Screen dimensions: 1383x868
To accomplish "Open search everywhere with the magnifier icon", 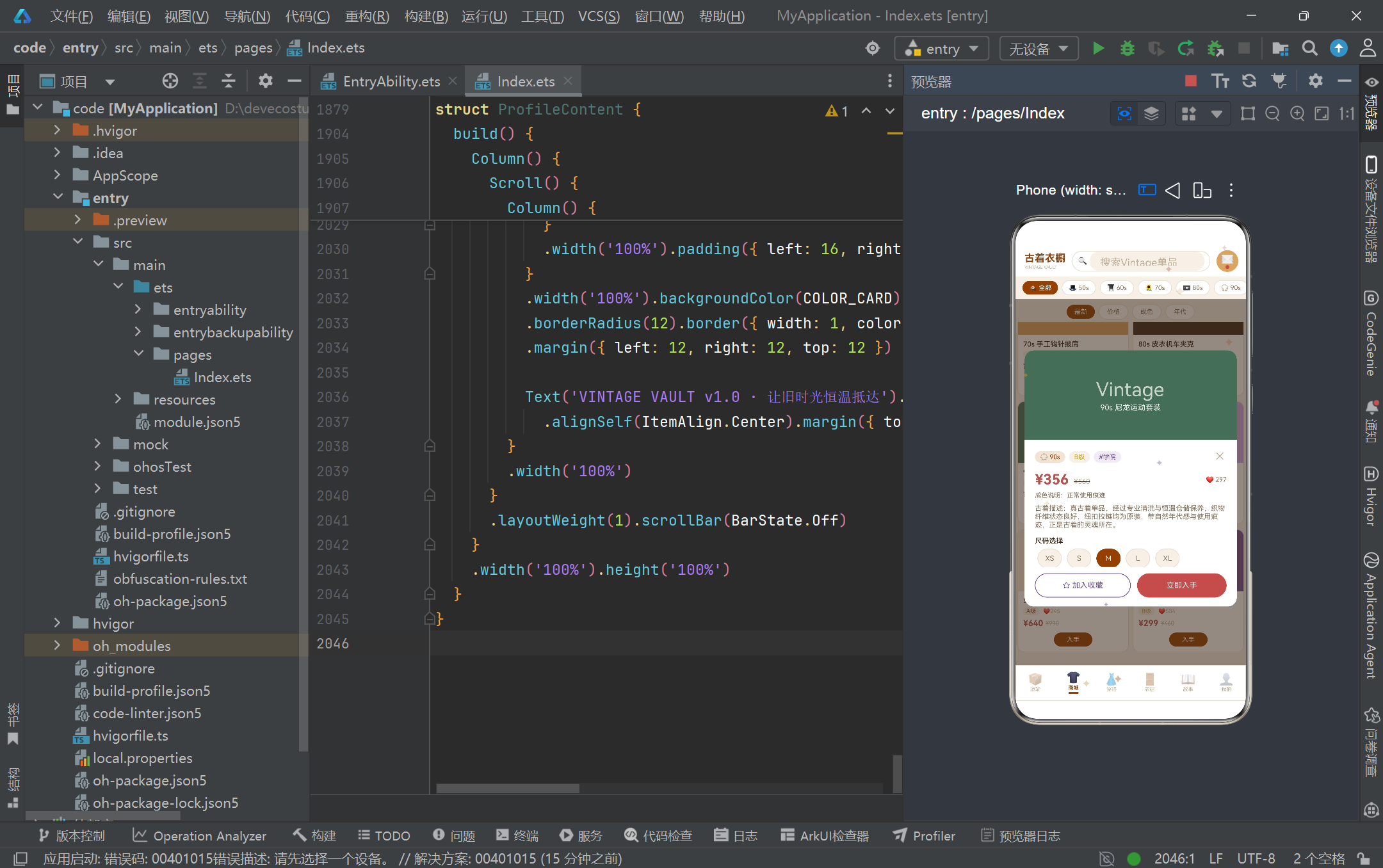I will pyautogui.click(x=1309, y=49).
